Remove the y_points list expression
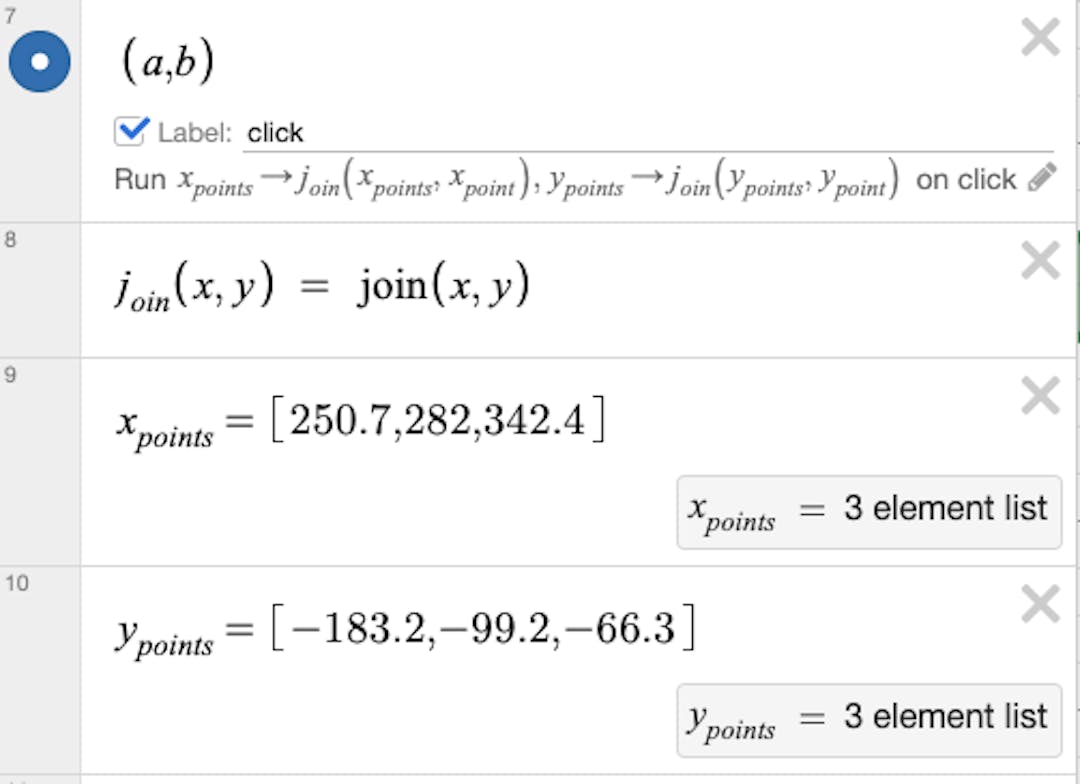 click(1040, 604)
